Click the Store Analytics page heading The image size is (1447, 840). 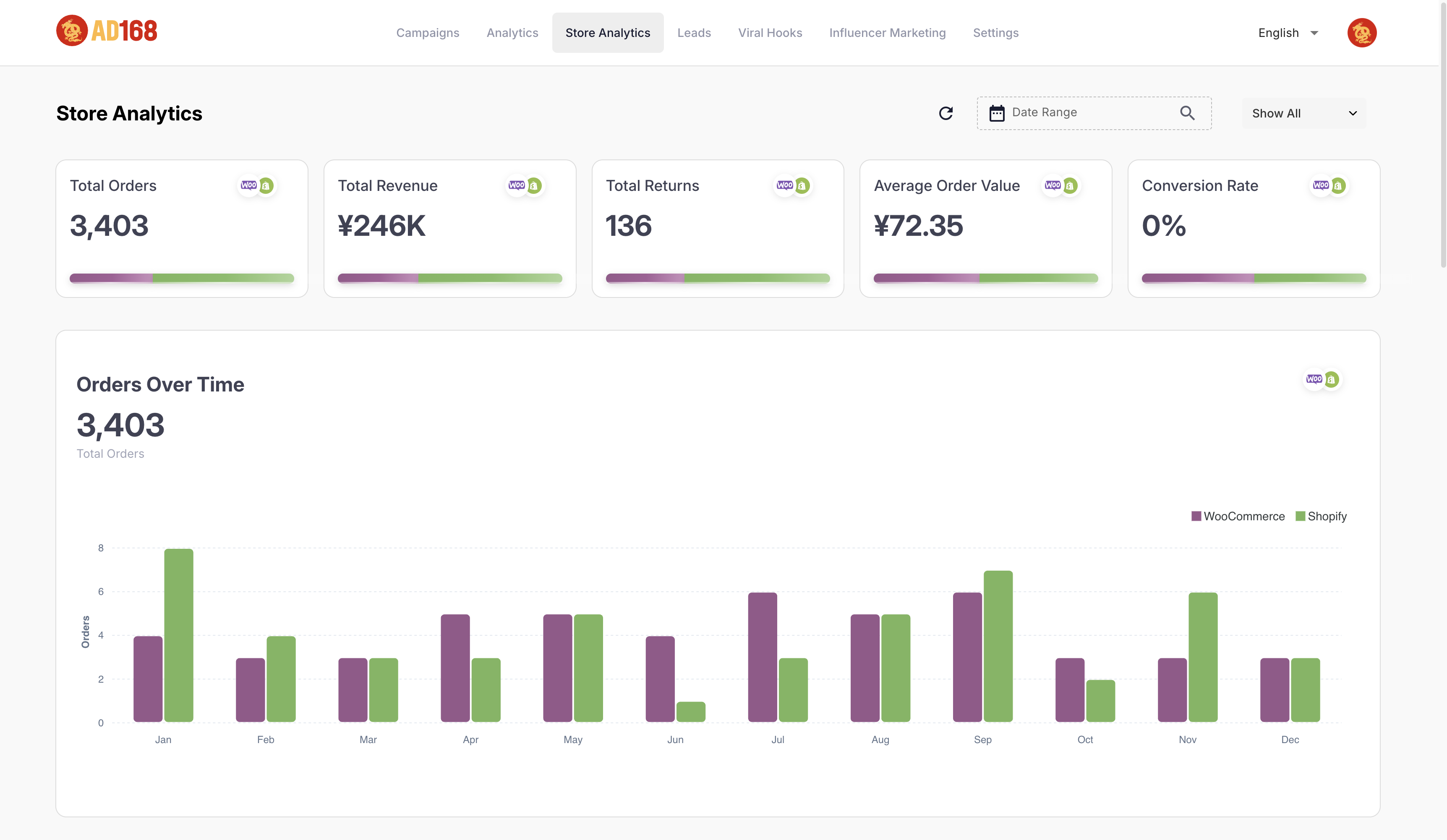pyautogui.click(x=129, y=113)
